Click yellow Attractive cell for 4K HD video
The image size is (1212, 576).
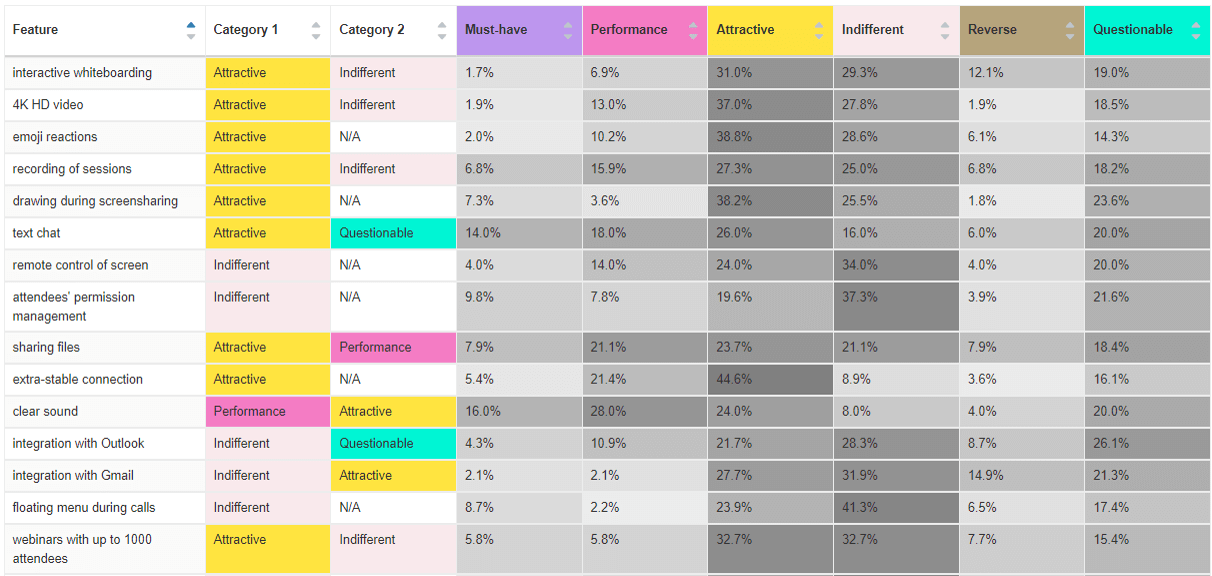click(240, 105)
